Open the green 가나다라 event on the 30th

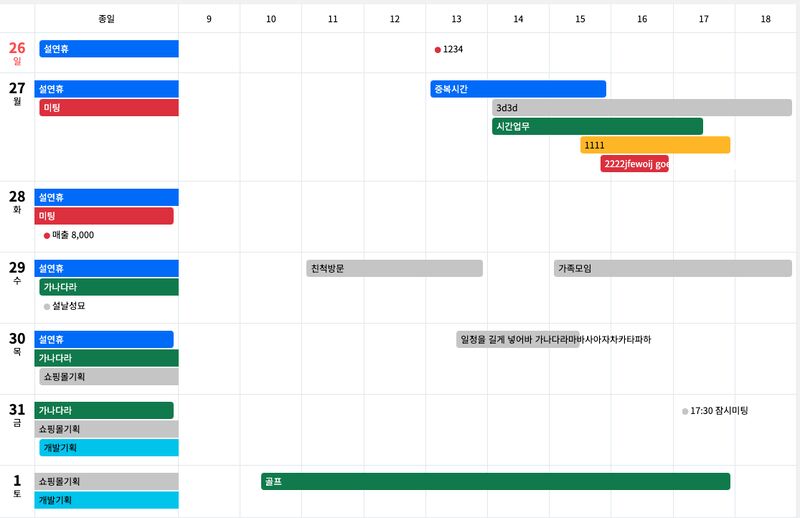click(107, 358)
